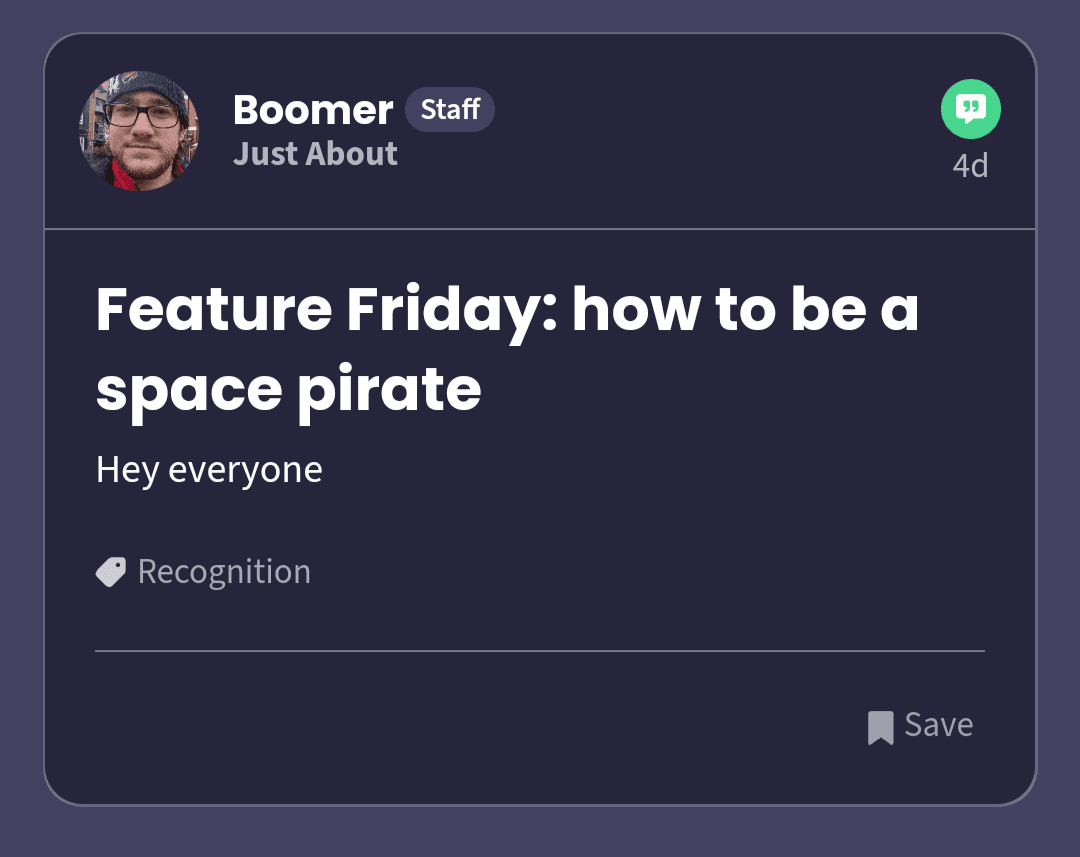Click the word 'how' in the post title
The height and width of the screenshot is (857, 1080).
pos(636,310)
